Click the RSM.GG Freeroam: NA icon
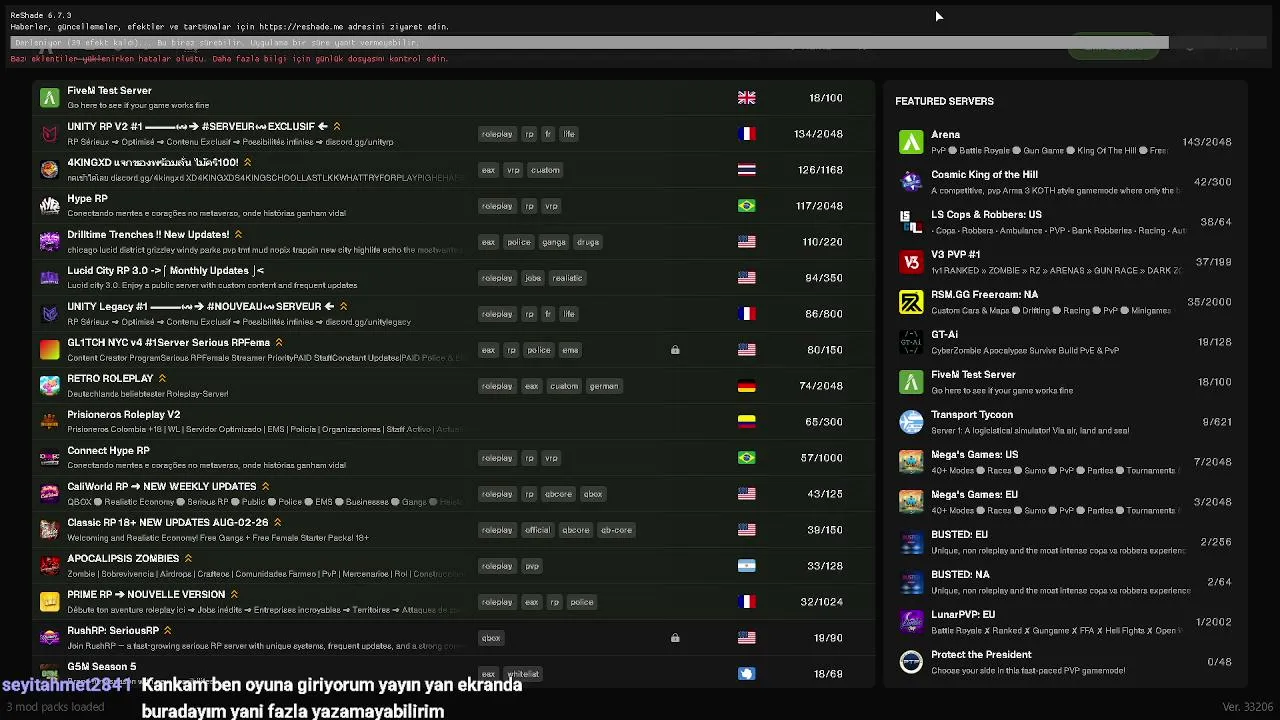The width and height of the screenshot is (1280, 720). [x=911, y=302]
